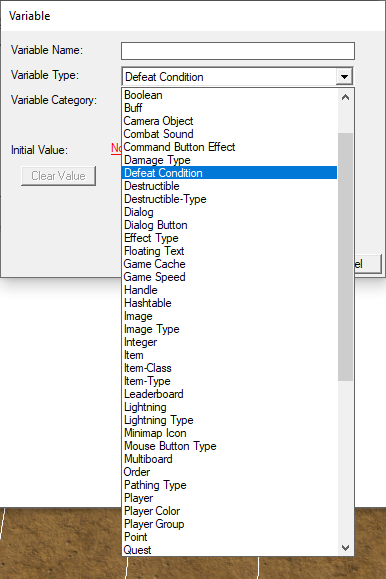Choose Leaderboard variable type
Image resolution: width=386 pixels, height=579 pixels.
click(229, 394)
